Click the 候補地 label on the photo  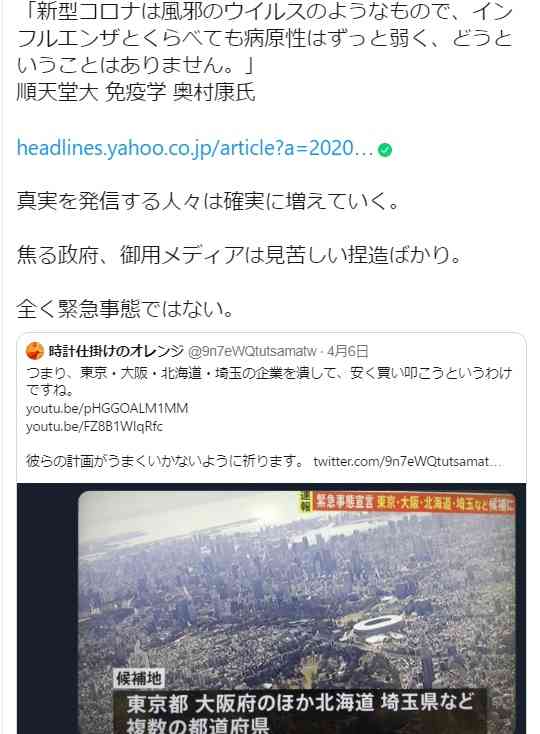[x=139, y=678]
